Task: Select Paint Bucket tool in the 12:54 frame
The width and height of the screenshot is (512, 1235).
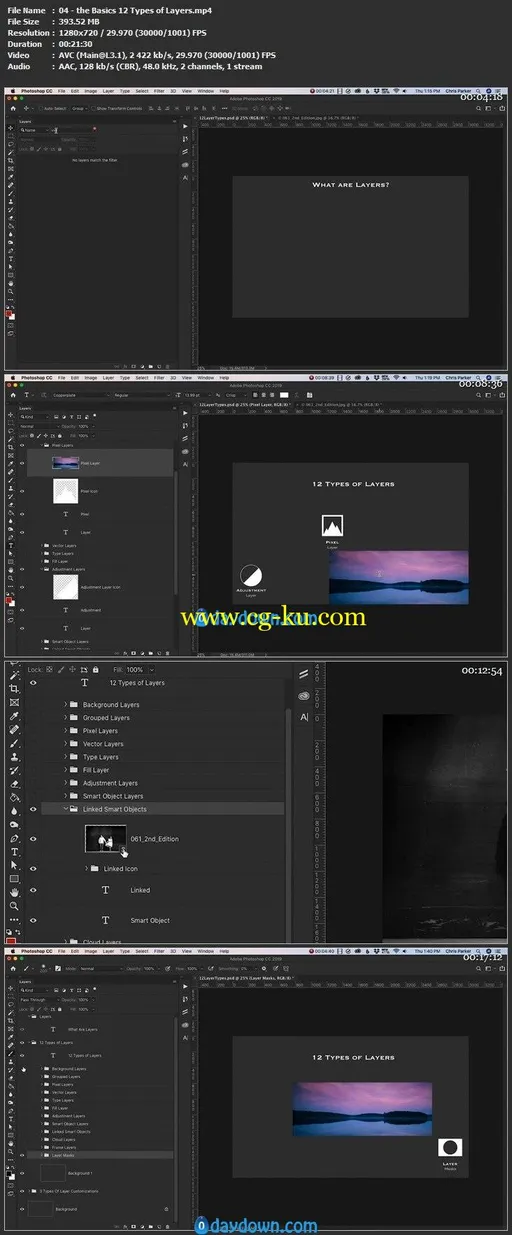Action: point(14,798)
